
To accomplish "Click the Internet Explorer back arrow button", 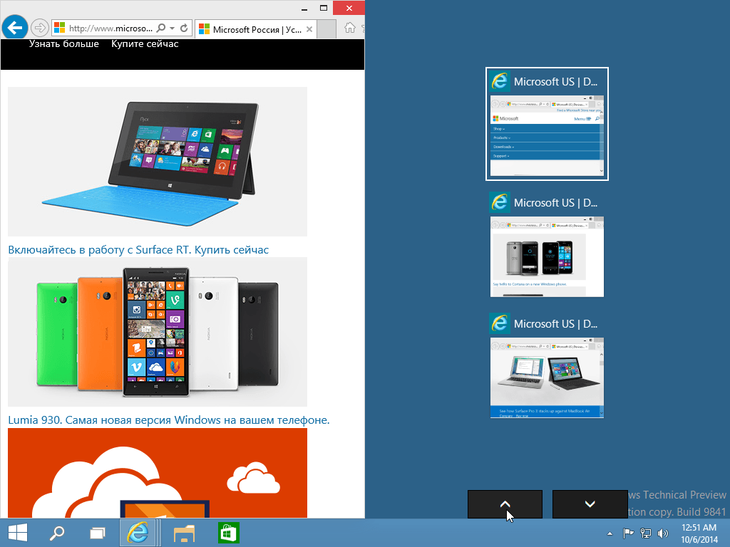I will 15,28.
